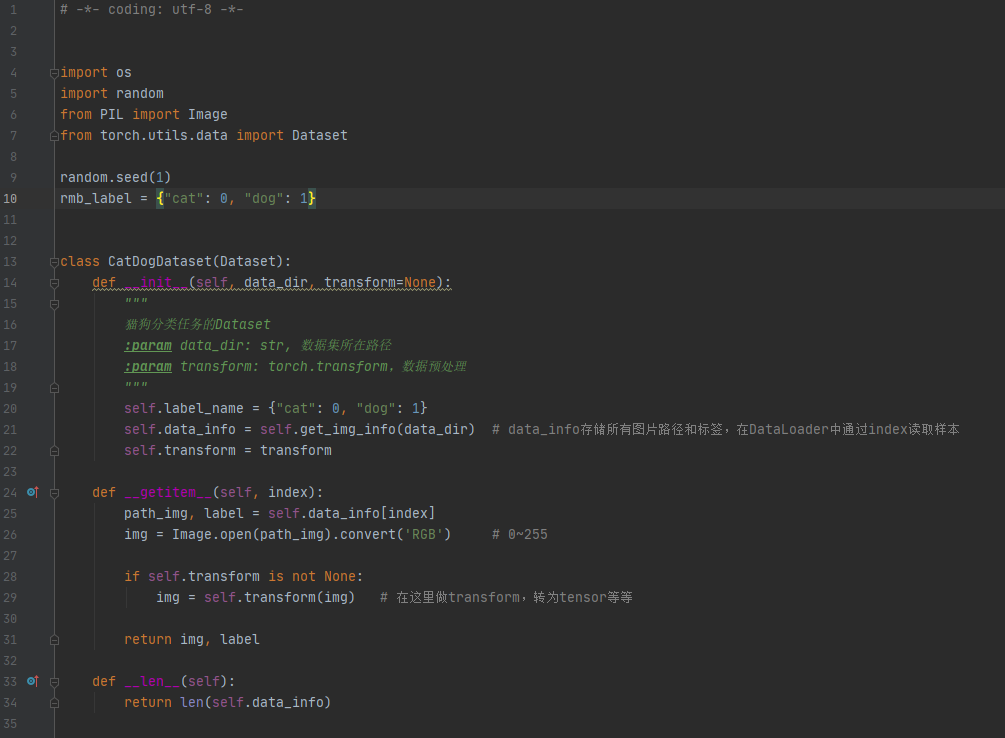Click 'label_name' on line 20
This screenshot has height=738, width=1005.
(x=204, y=408)
